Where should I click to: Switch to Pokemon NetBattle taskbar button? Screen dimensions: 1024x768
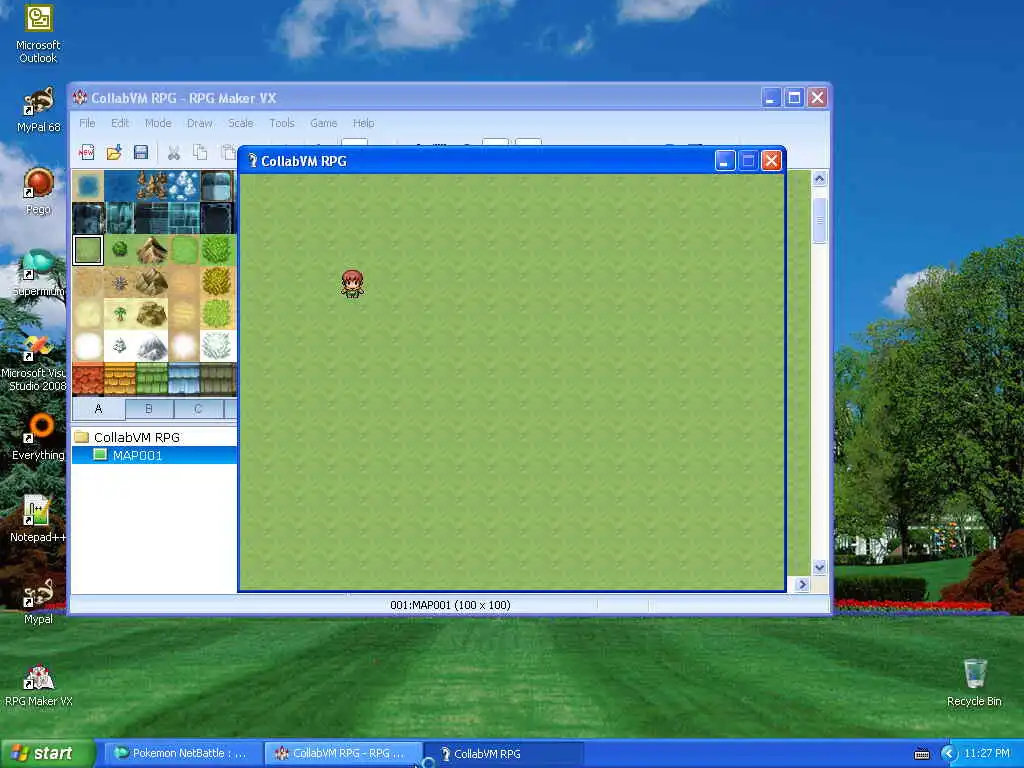pyautogui.click(x=182, y=753)
